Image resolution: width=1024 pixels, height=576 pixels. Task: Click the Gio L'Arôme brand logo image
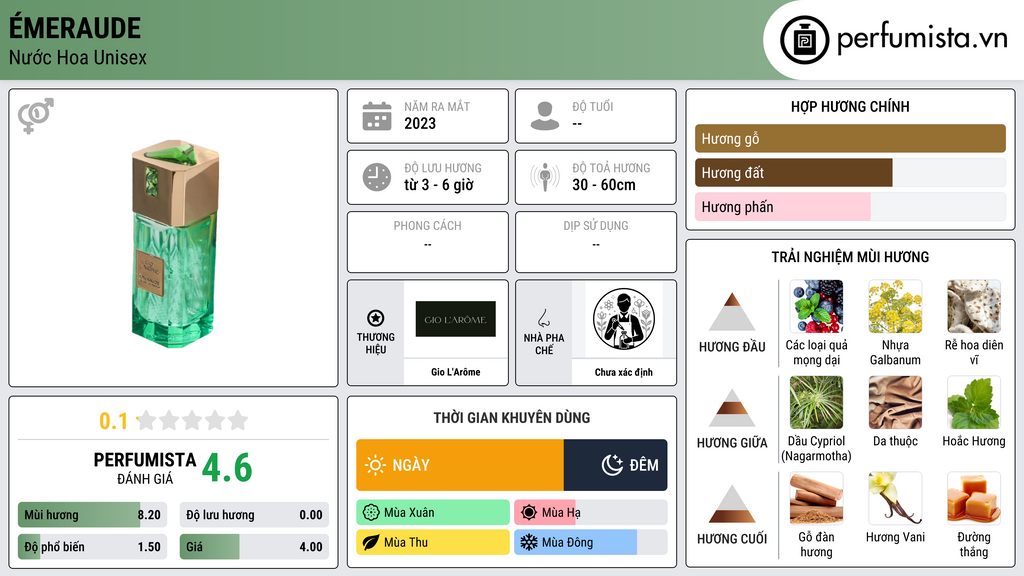pos(456,319)
